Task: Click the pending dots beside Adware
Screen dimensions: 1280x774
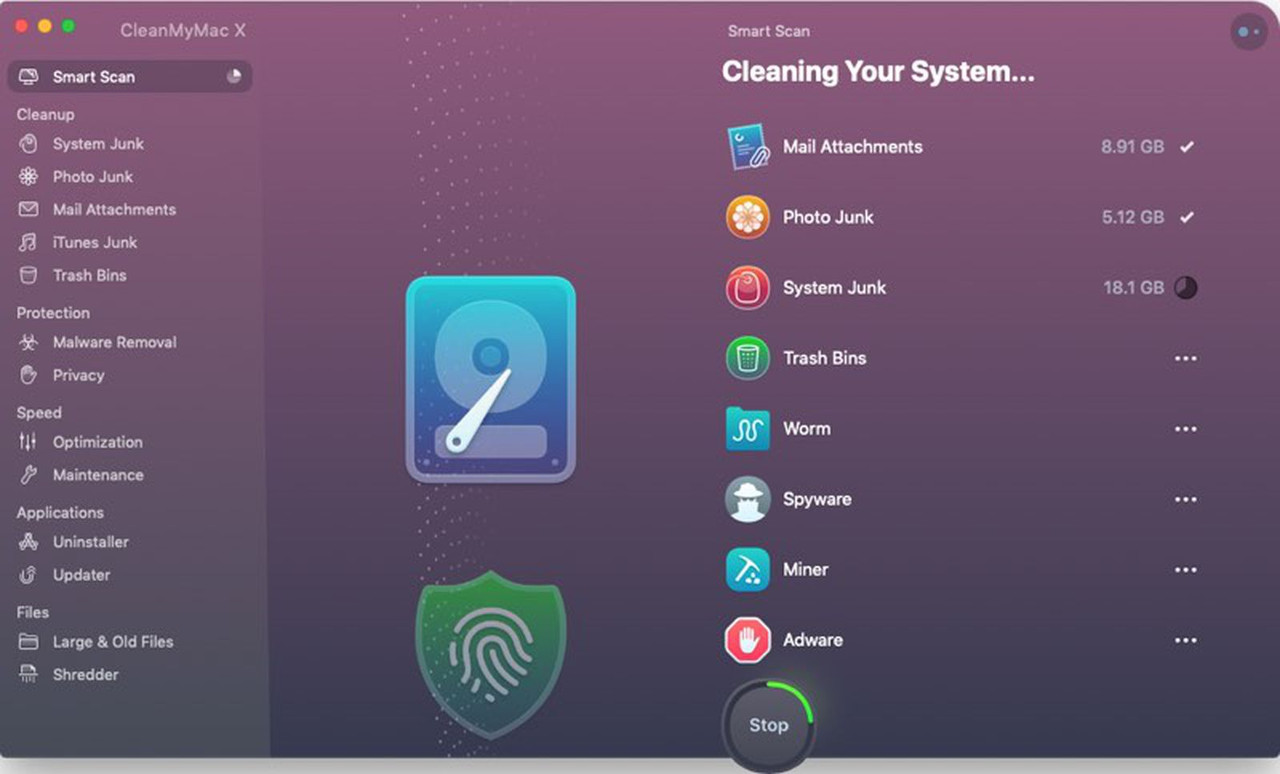Action: (x=1186, y=640)
